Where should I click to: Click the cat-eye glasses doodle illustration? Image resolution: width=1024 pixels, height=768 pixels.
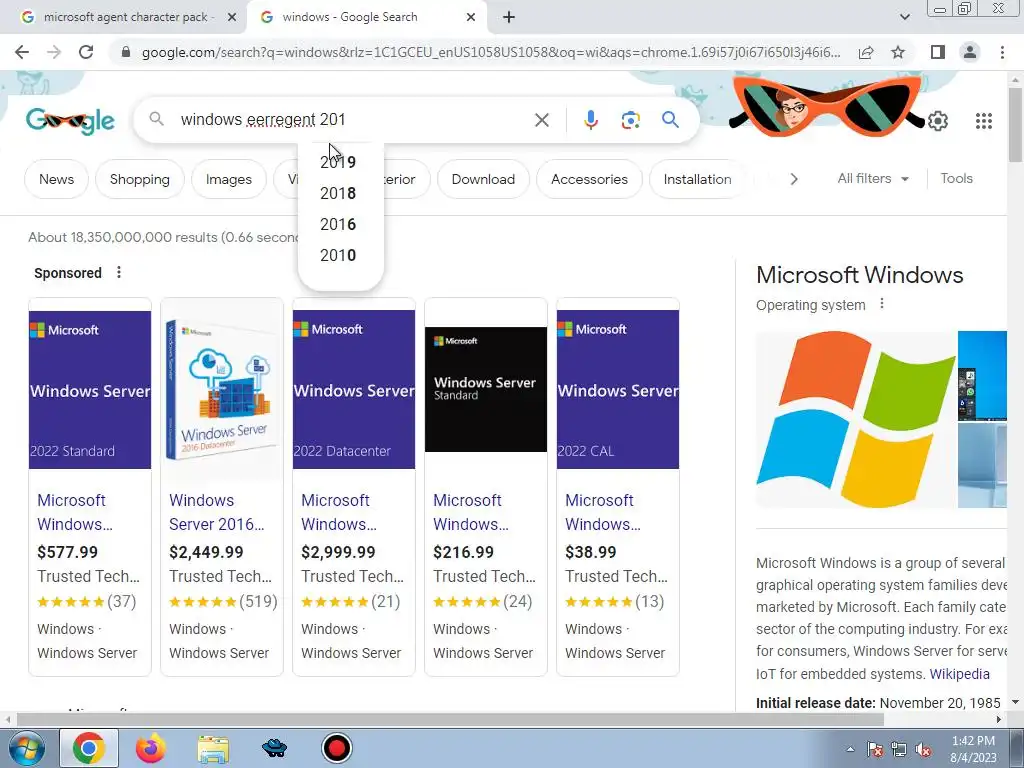pos(826,104)
